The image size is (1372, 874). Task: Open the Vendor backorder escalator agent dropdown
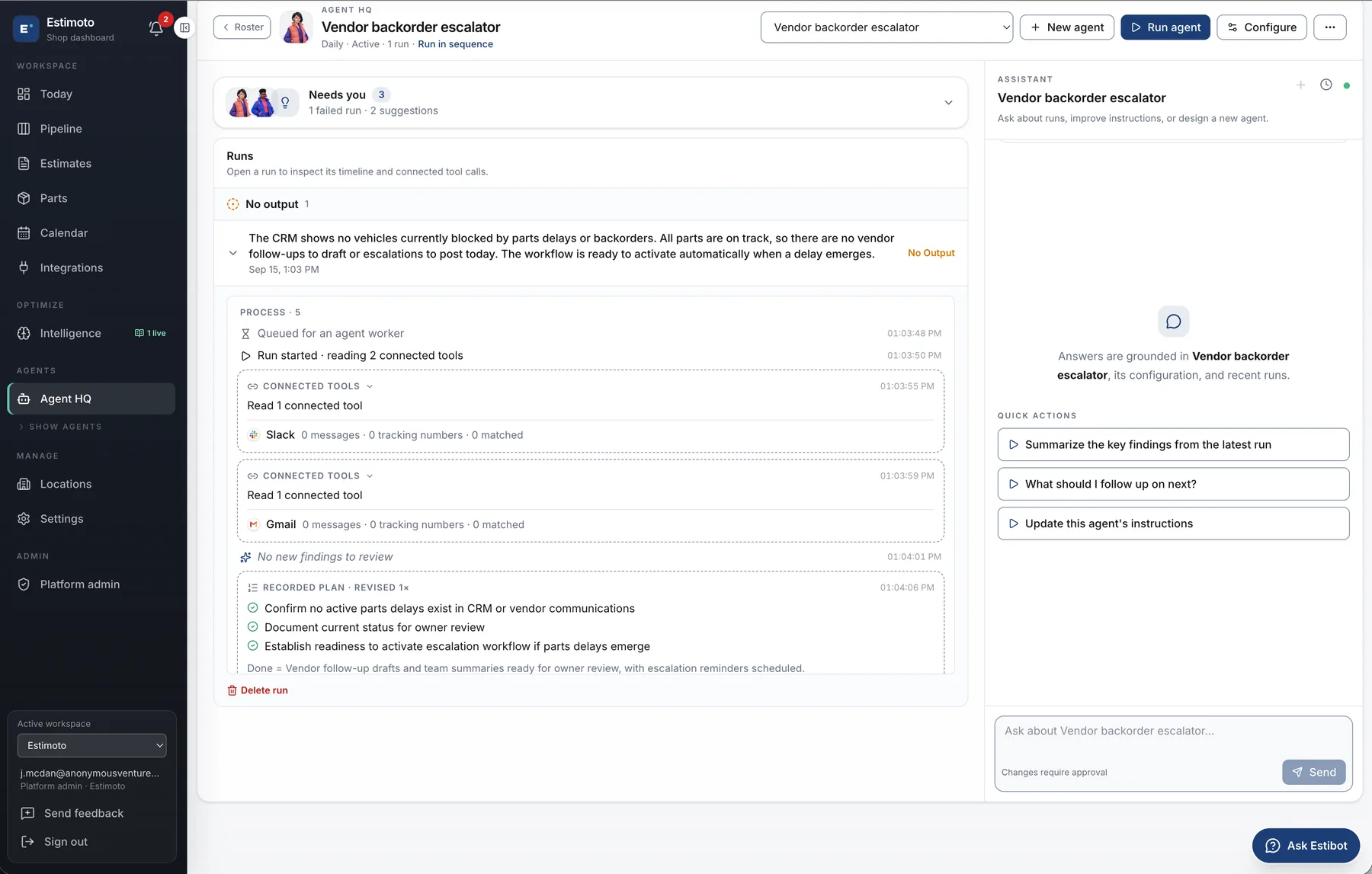coord(886,27)
